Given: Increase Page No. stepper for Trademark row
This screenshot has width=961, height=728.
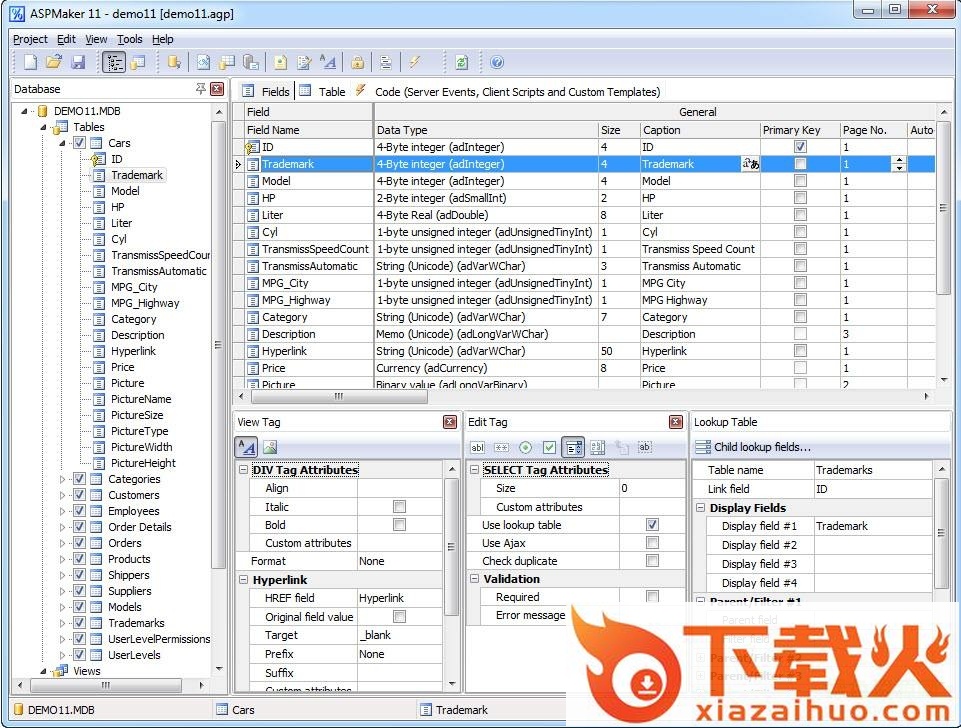Looking at the screenshot, I should tap(899, 160).
